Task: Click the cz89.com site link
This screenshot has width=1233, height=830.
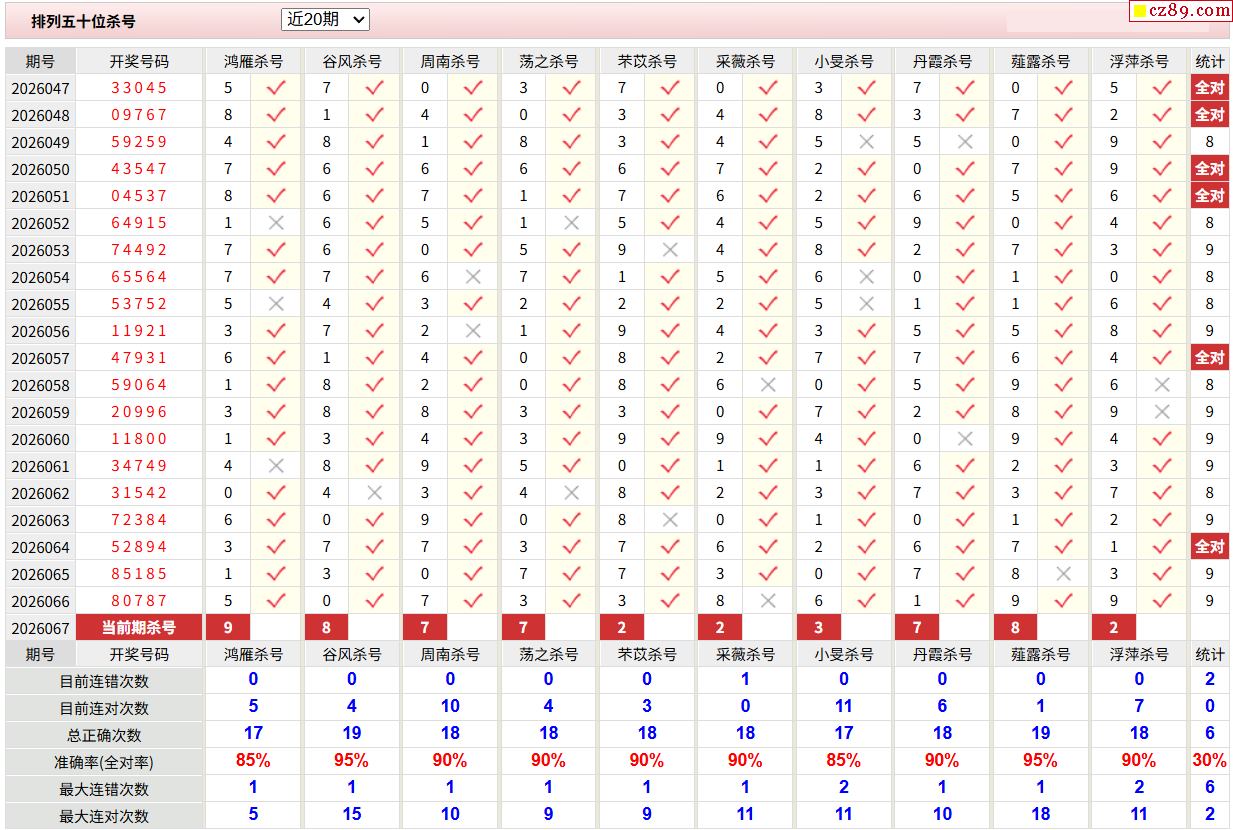Action: tap(1189, 11)
